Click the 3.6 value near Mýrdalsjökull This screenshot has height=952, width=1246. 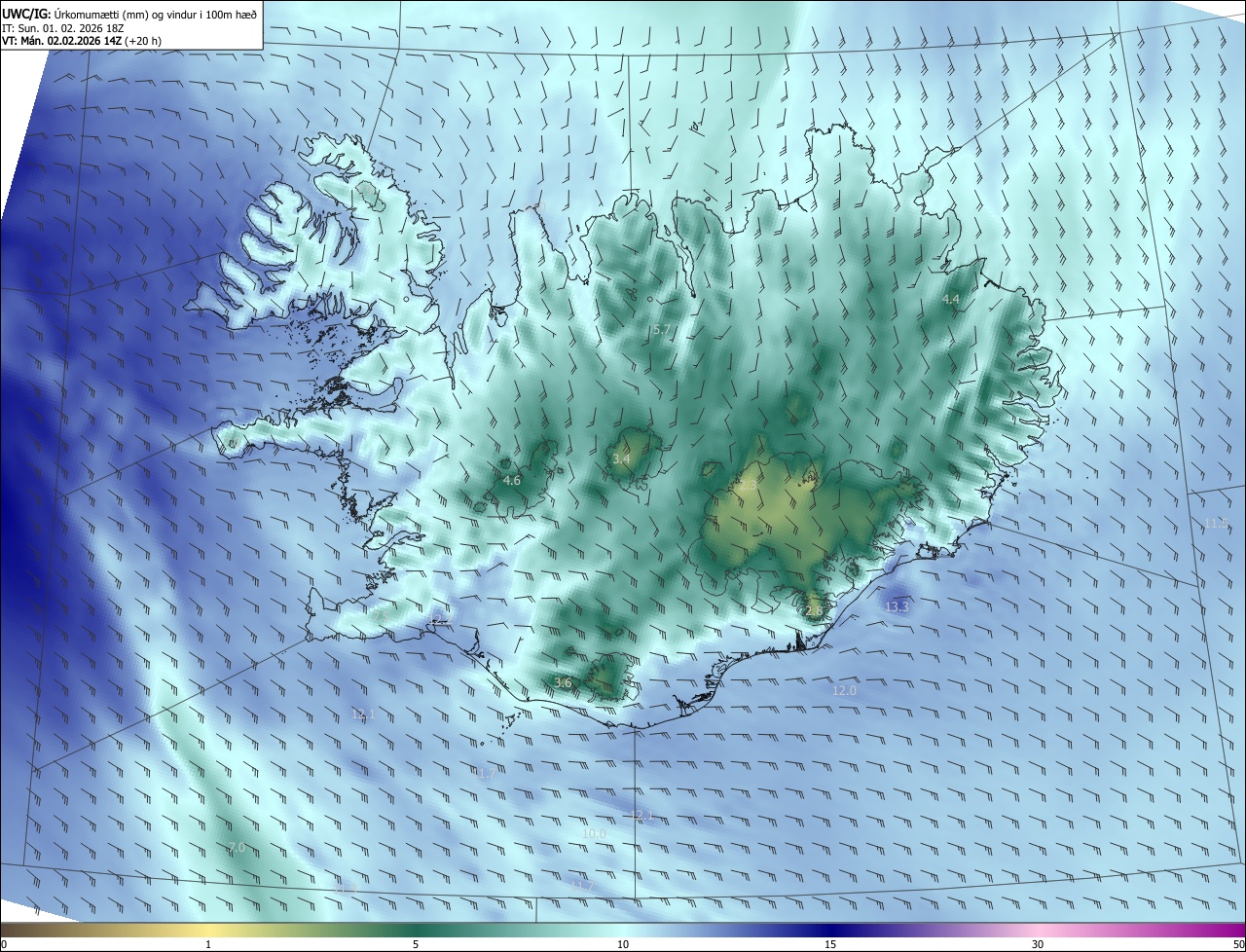563,682
